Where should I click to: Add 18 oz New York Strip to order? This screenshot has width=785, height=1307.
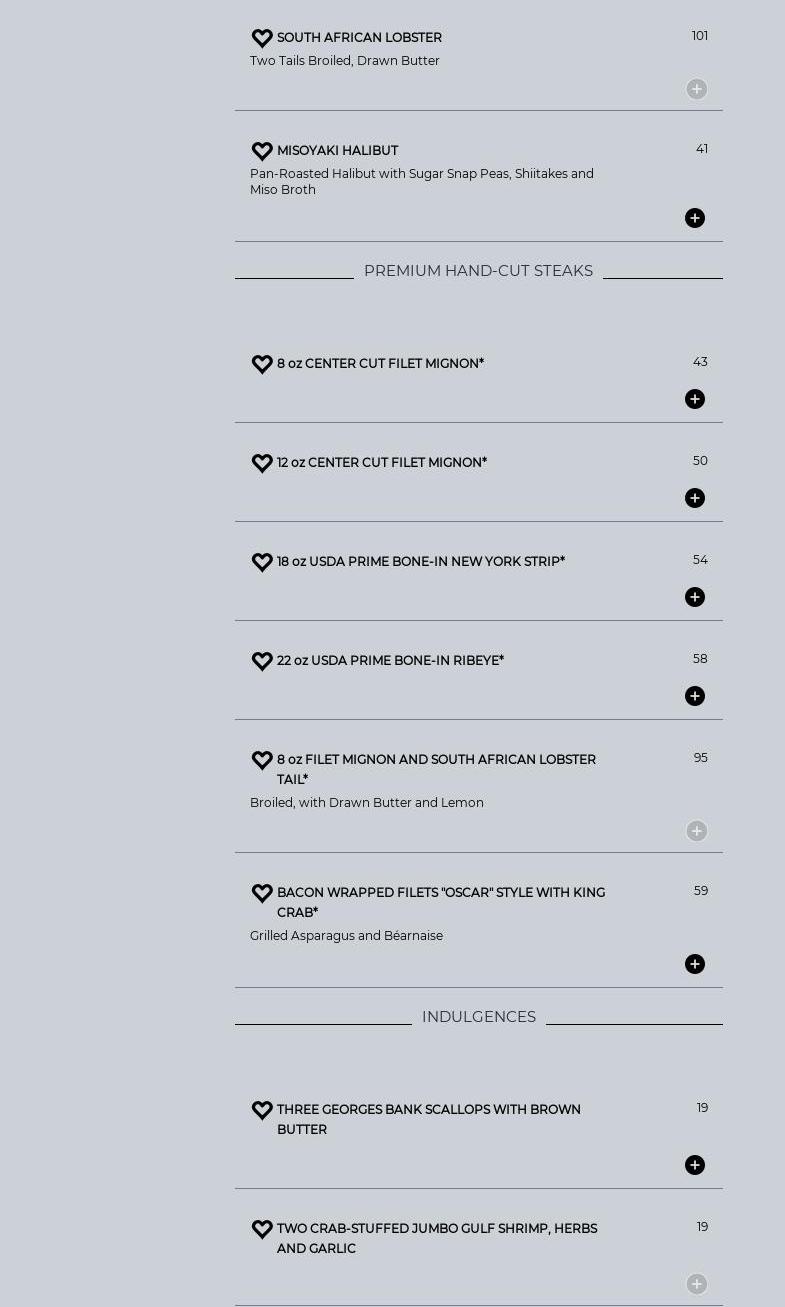[695, 597]
